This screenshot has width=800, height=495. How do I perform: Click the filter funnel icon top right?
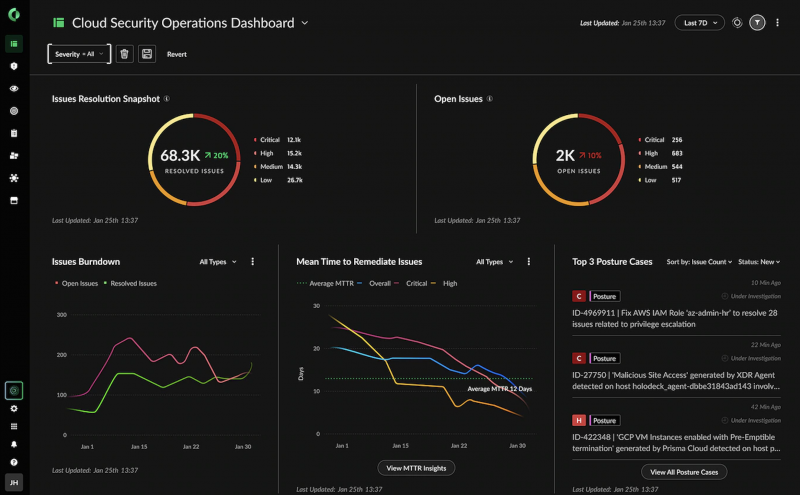(x=757, y=23)
